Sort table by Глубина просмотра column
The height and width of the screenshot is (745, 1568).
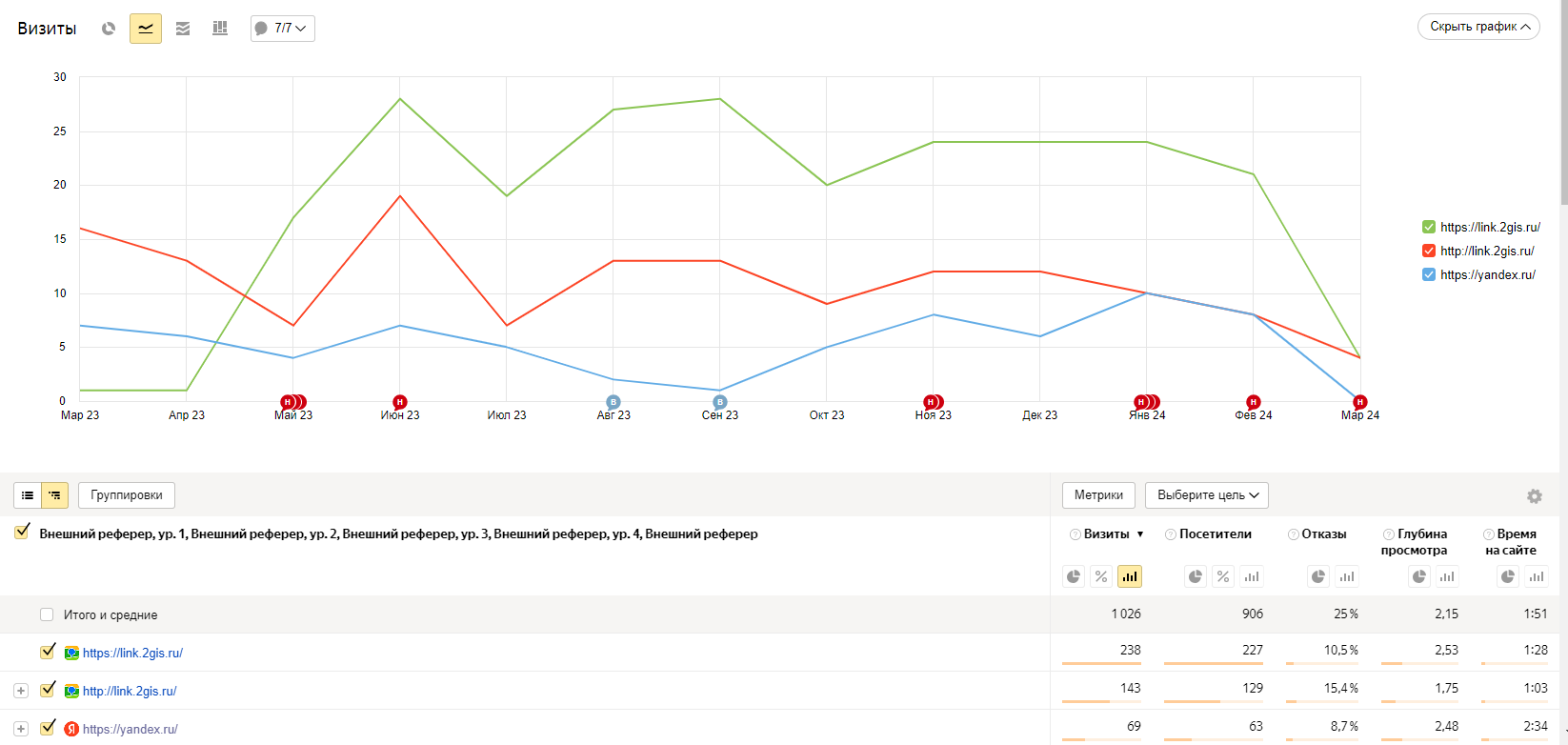click(x=1415, y=542)
